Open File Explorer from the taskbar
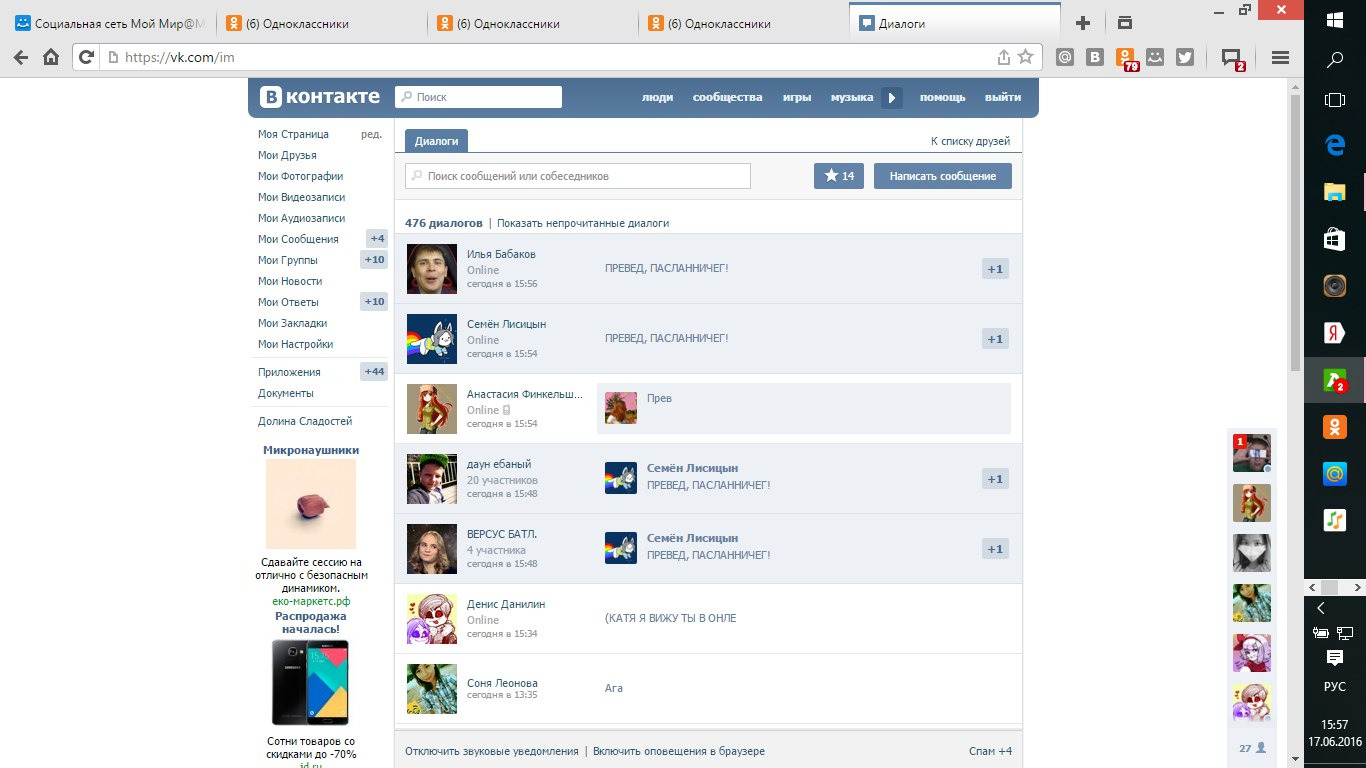 pyautogui.click(x=1335, y=192)
